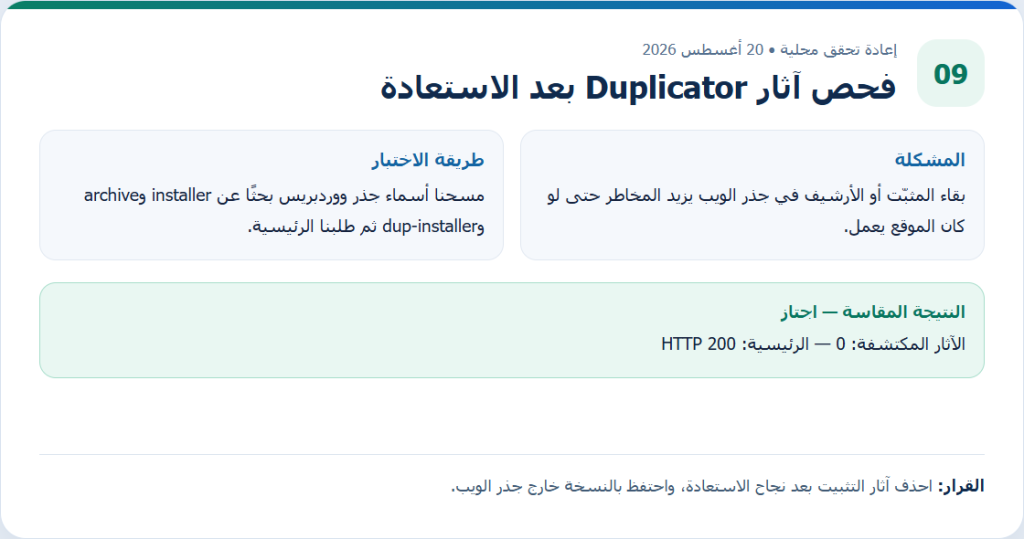Click the decision sentence 'احذف آثار التثبيت'
The image size is (1024, 539).
692,486
